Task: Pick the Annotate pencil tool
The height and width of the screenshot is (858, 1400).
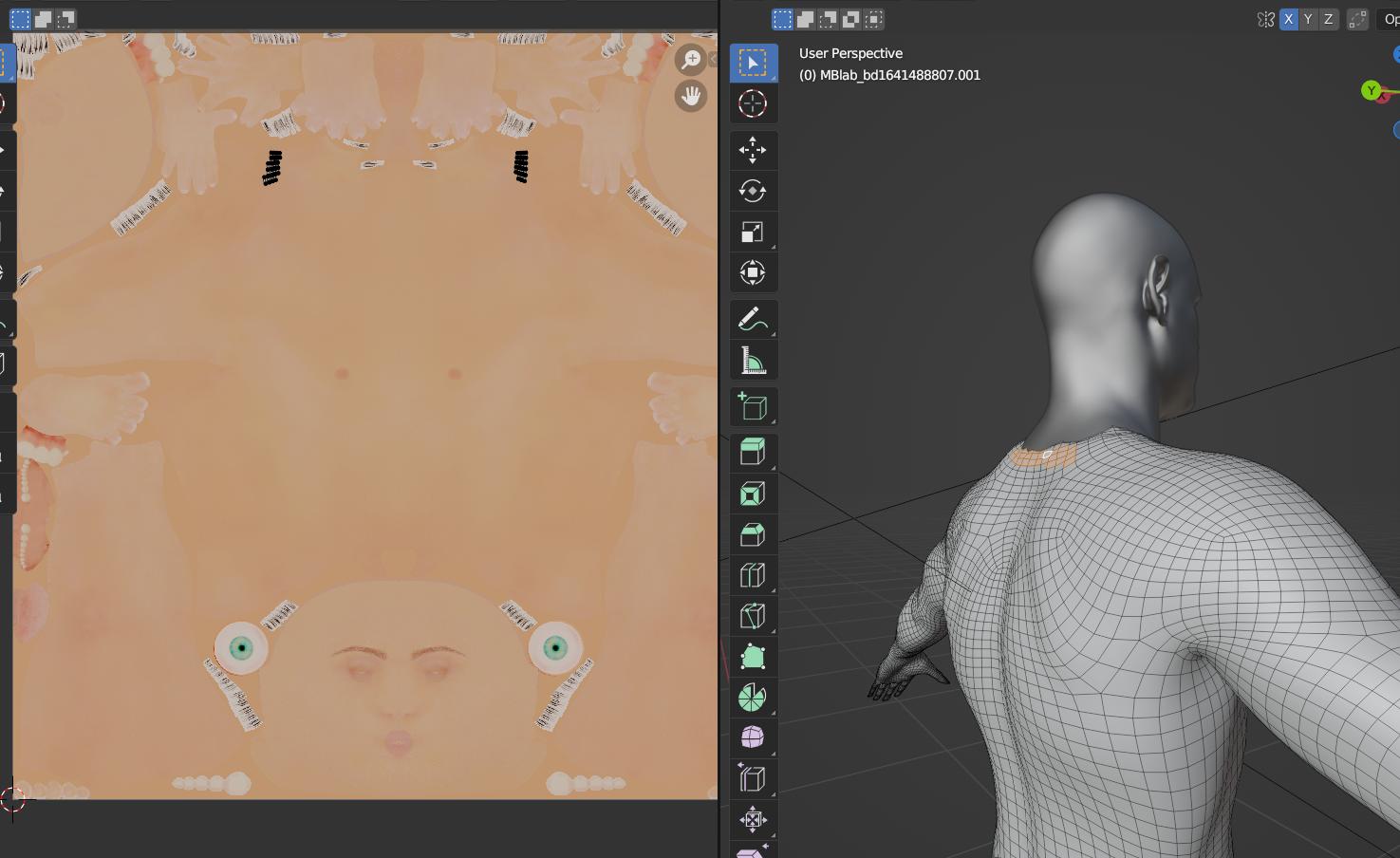Action: coord(753,320)
